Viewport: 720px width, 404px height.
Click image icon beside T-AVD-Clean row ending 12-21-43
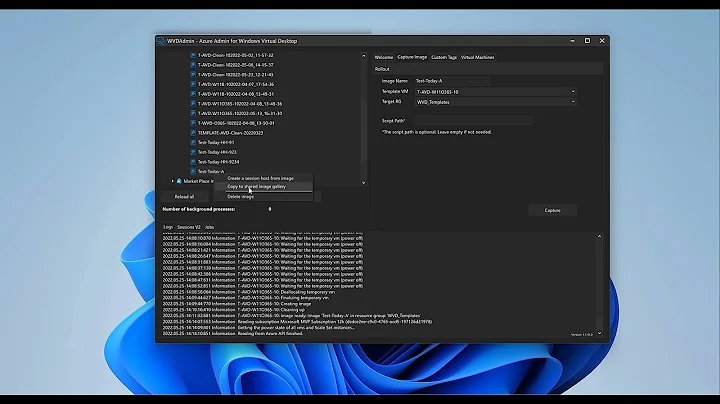[193, 74]
